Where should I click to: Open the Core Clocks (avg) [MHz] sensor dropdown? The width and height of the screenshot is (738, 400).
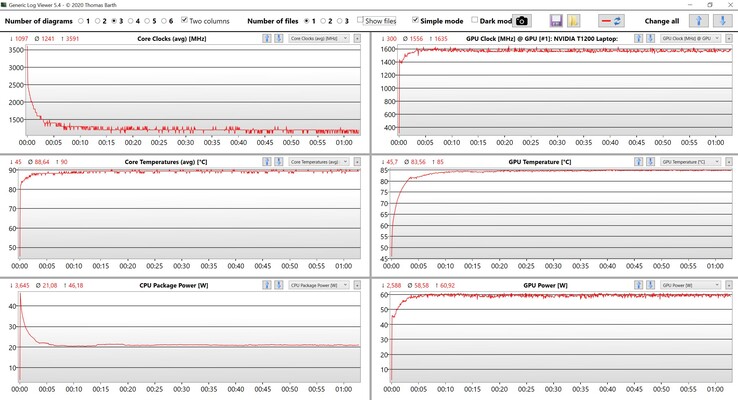click(319, 39)
